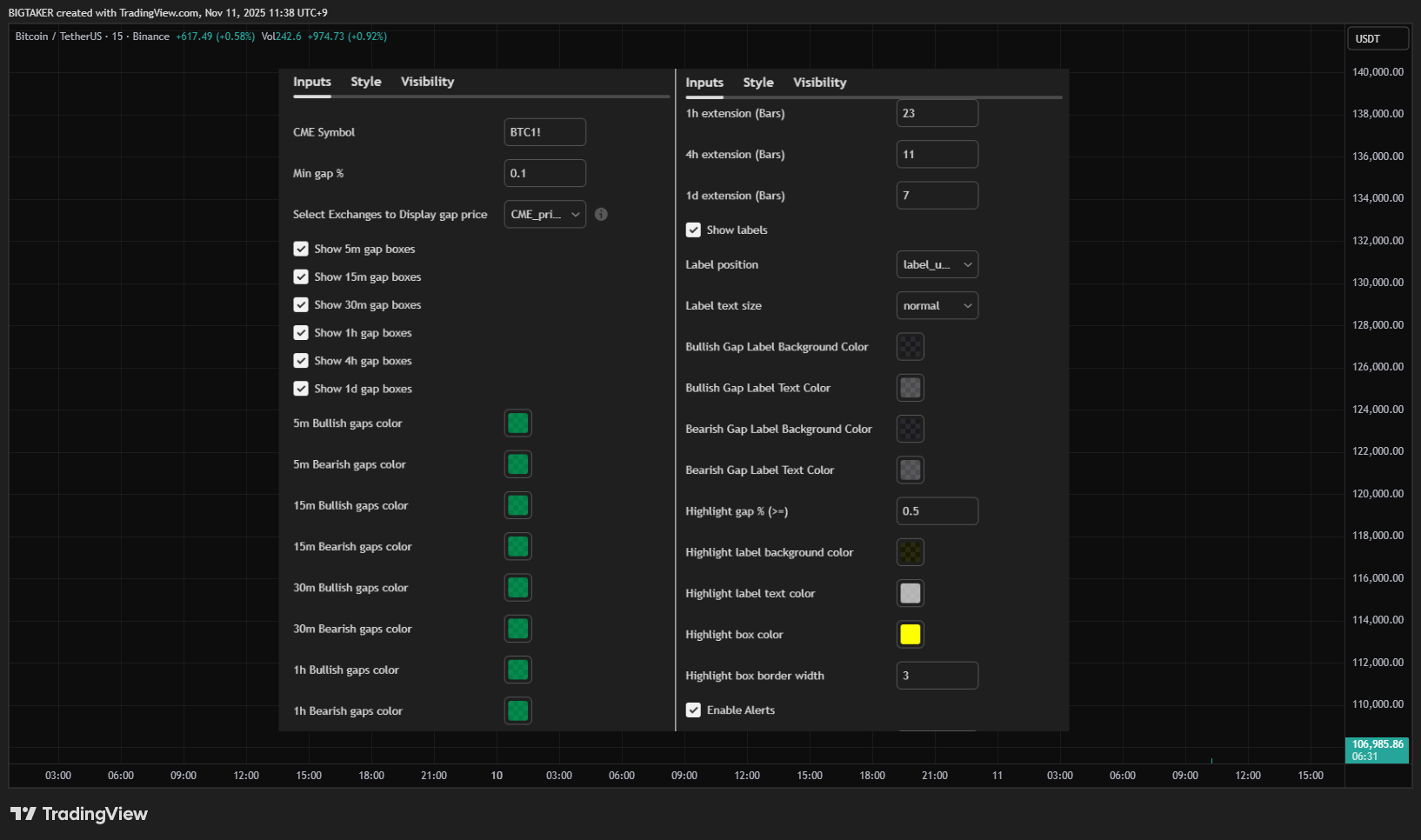Open the Label text size dropdown
The height and width of the screenshot is (840, 1421).
coord(937,306)
